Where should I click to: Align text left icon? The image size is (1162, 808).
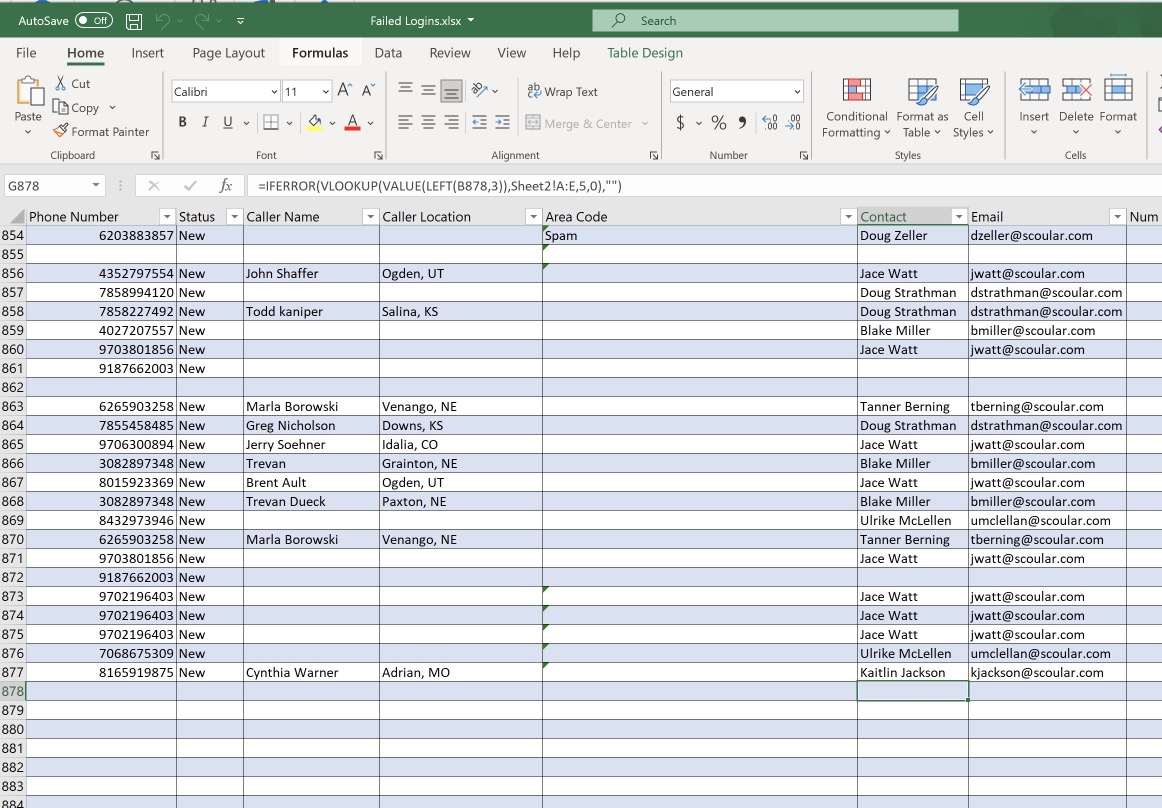tap(405, 122)
